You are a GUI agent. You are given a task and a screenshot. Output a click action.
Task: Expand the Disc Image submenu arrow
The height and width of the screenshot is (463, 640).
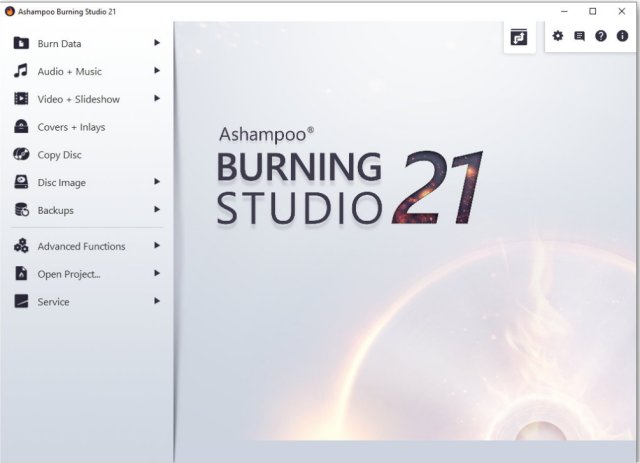[157, 181]
